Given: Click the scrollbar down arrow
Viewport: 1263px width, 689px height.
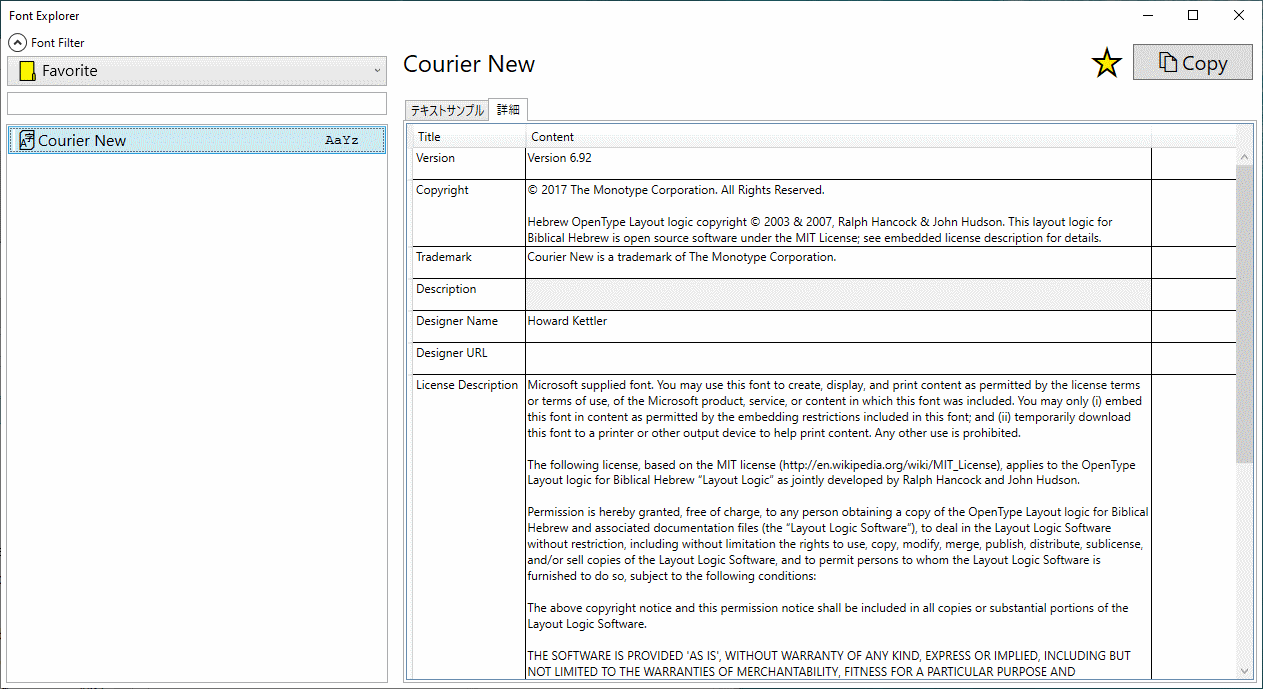Looking at the screenshot, I should pyautogui.click(x=1244, y=671).
